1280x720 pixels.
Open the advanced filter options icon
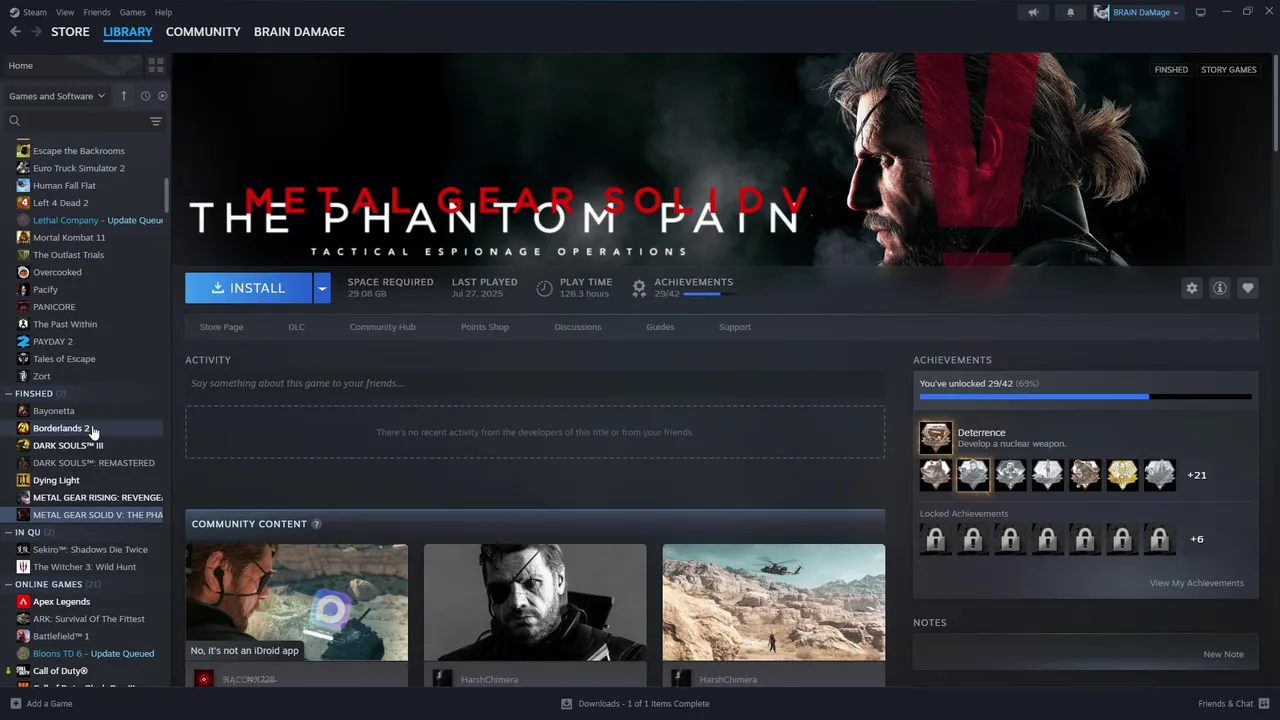point(156,121)
